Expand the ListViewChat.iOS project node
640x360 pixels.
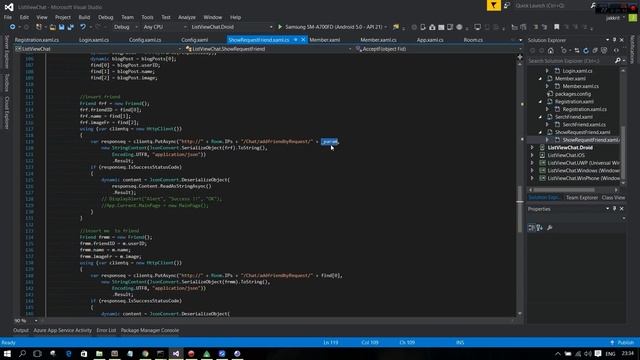click(532, 156)
